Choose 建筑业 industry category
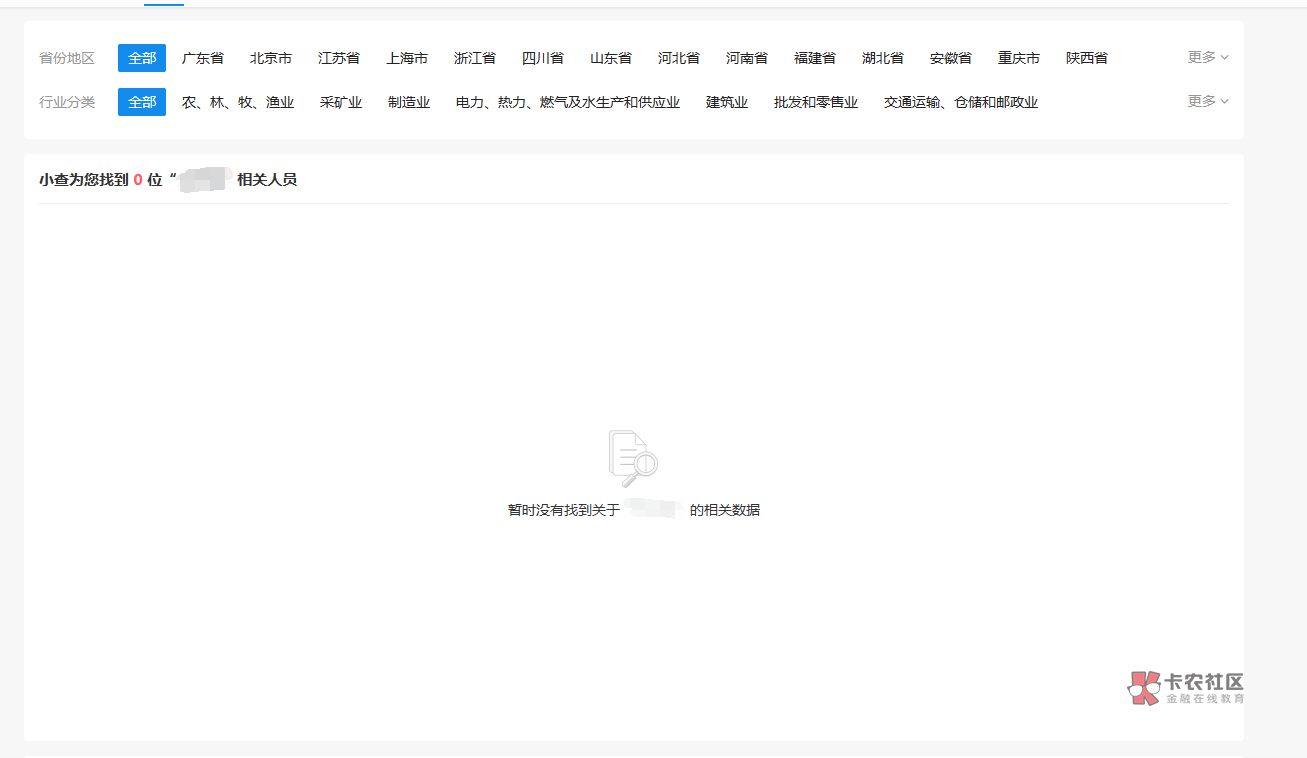The image size is (1307, 758). coord(727,102)
